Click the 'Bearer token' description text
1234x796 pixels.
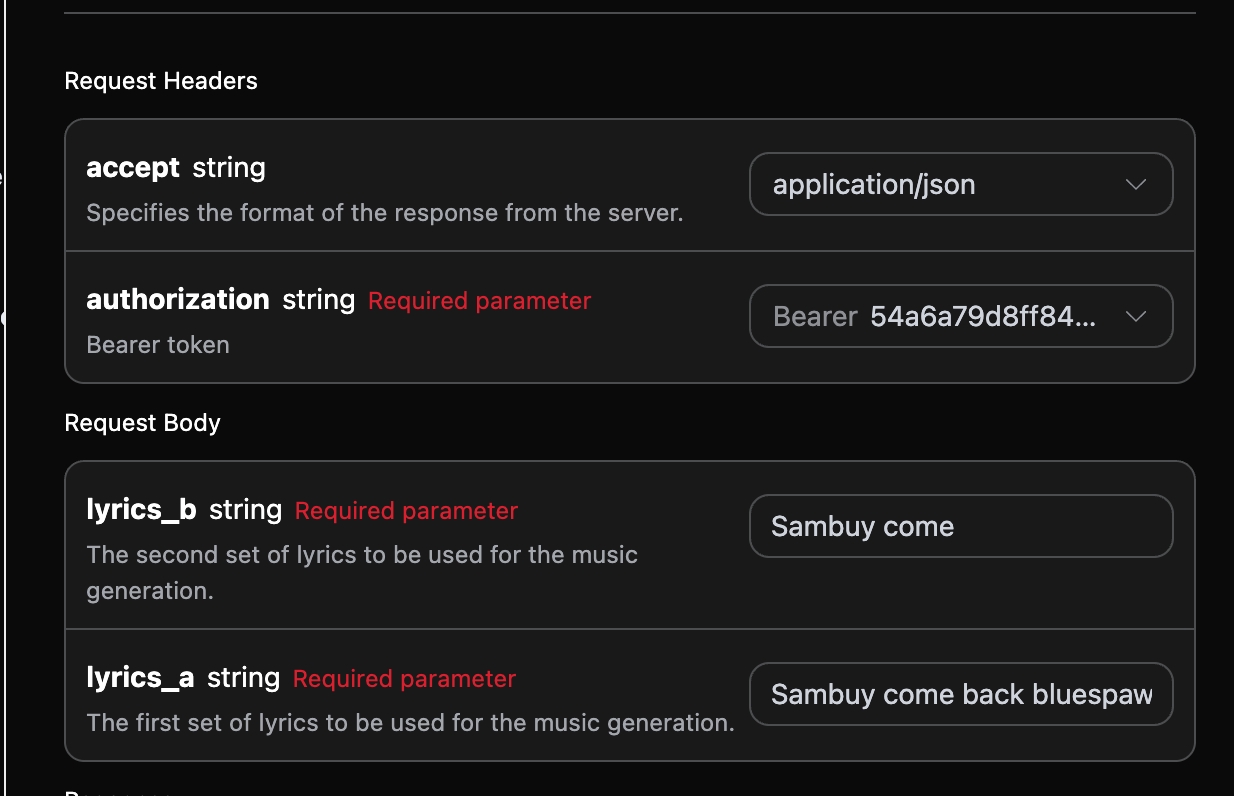(x=158, y=345)
